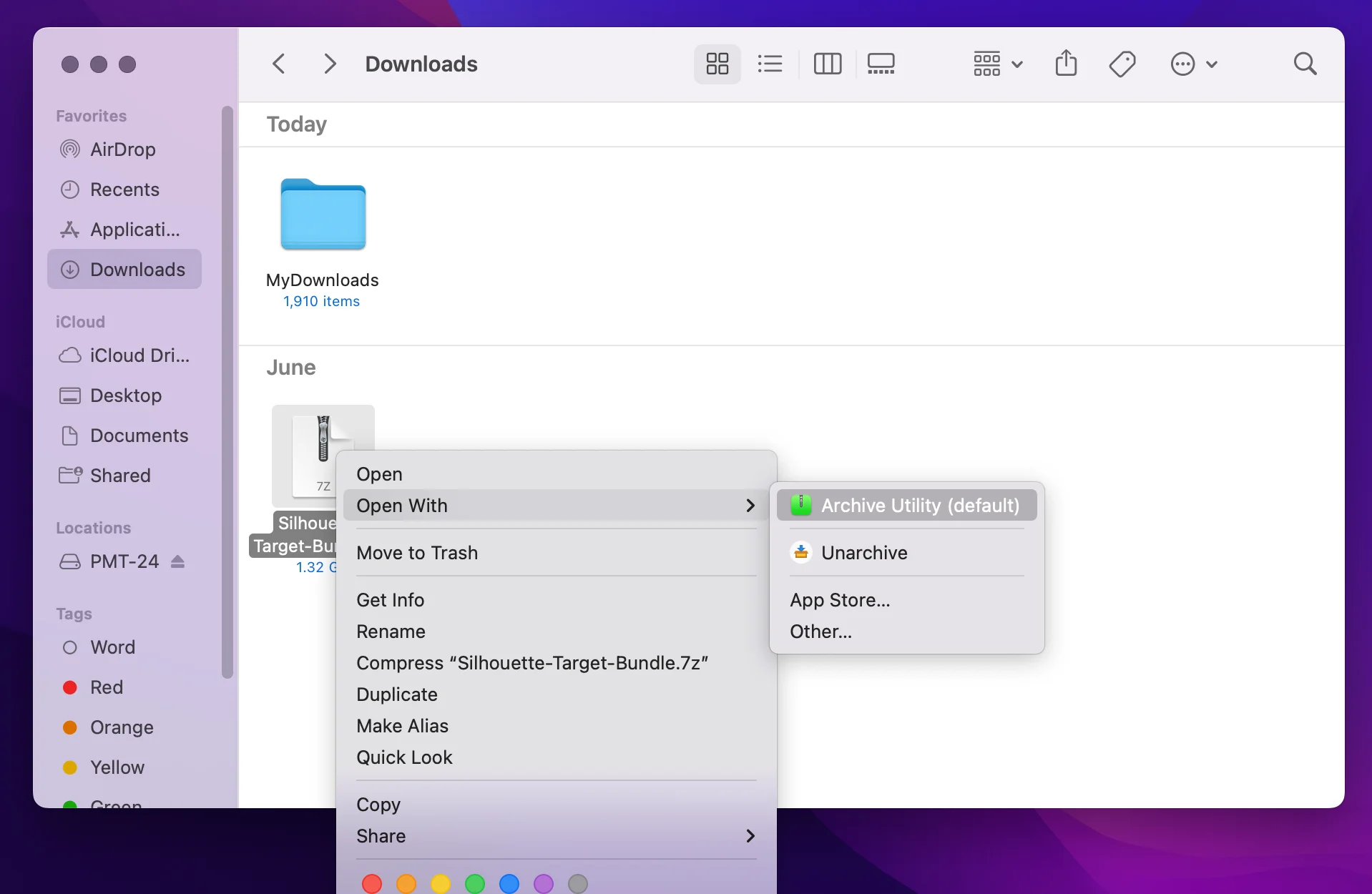
Task: Choose Copy in context menu
Action: point(557,805)
